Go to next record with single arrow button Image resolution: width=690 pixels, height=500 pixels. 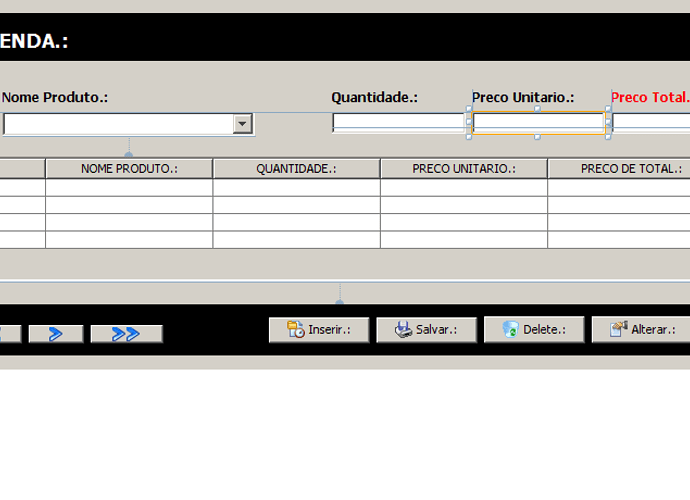(x=56, y=334)
